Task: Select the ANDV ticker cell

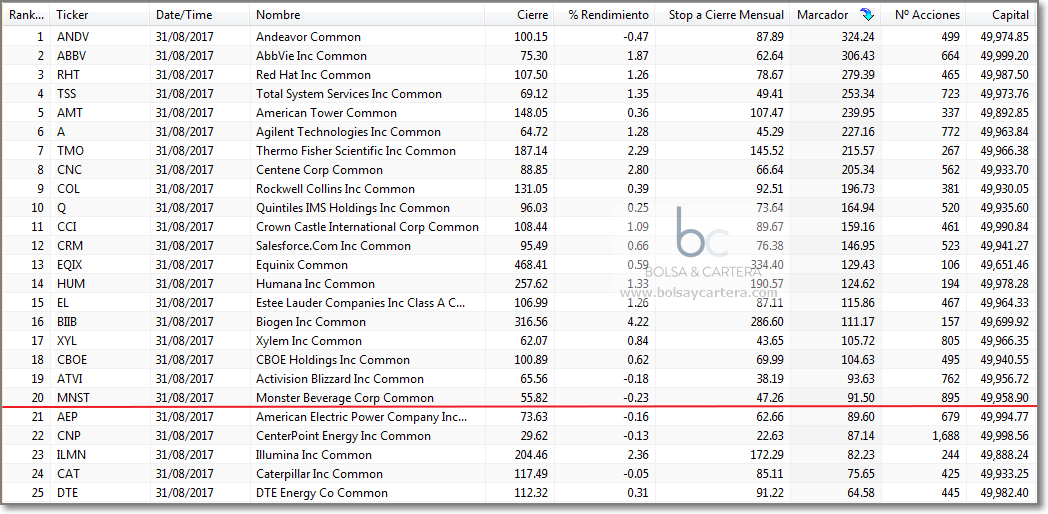Action: pyautogui.click(x=72, y=37)
